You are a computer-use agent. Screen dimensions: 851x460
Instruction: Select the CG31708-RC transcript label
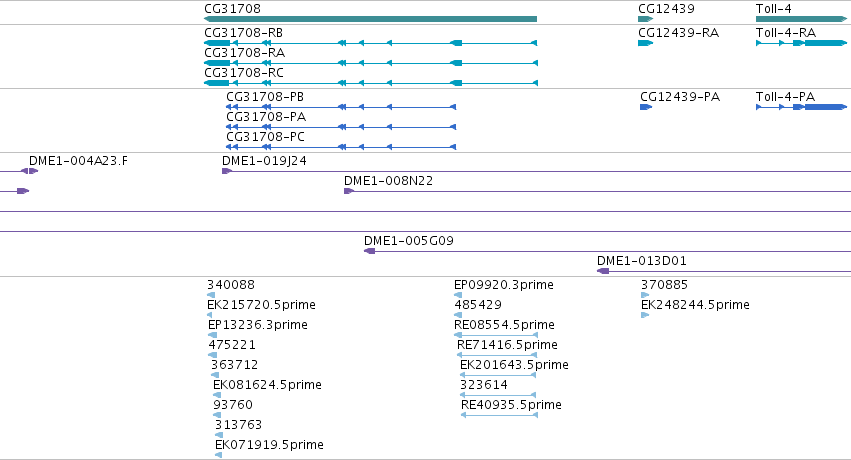[x=244, y=73]
